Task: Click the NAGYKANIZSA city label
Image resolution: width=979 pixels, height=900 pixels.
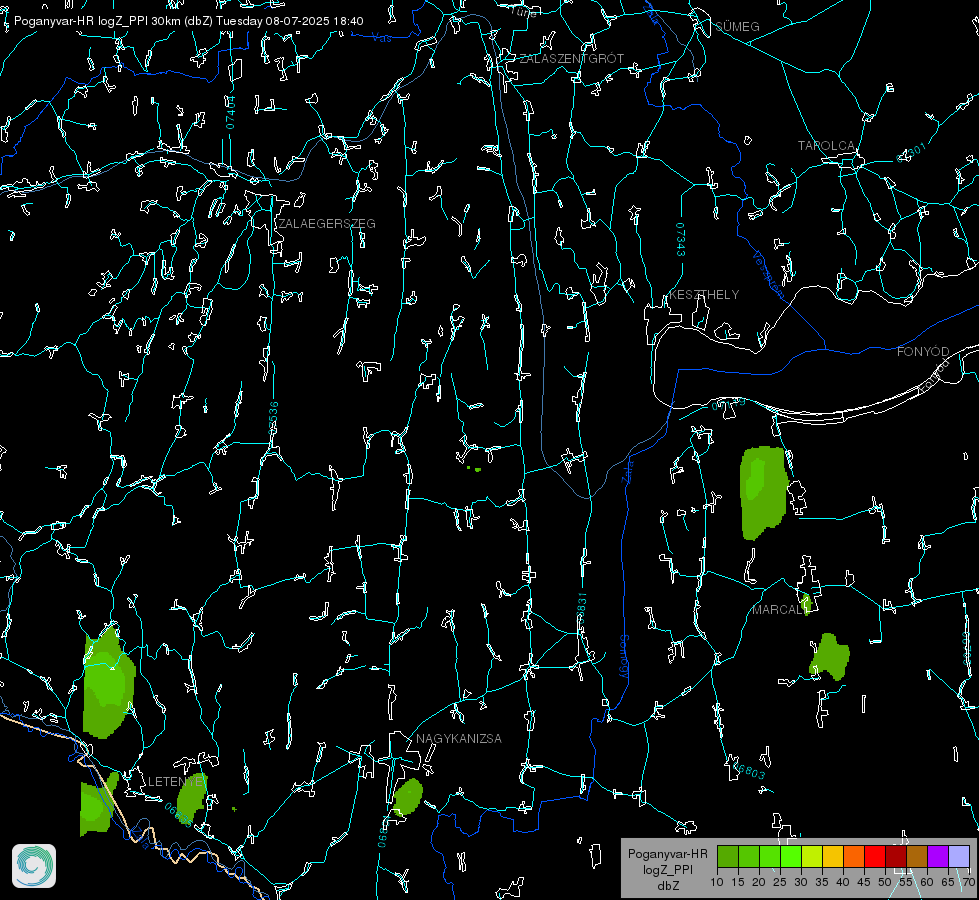Action: tap(459, 739)
